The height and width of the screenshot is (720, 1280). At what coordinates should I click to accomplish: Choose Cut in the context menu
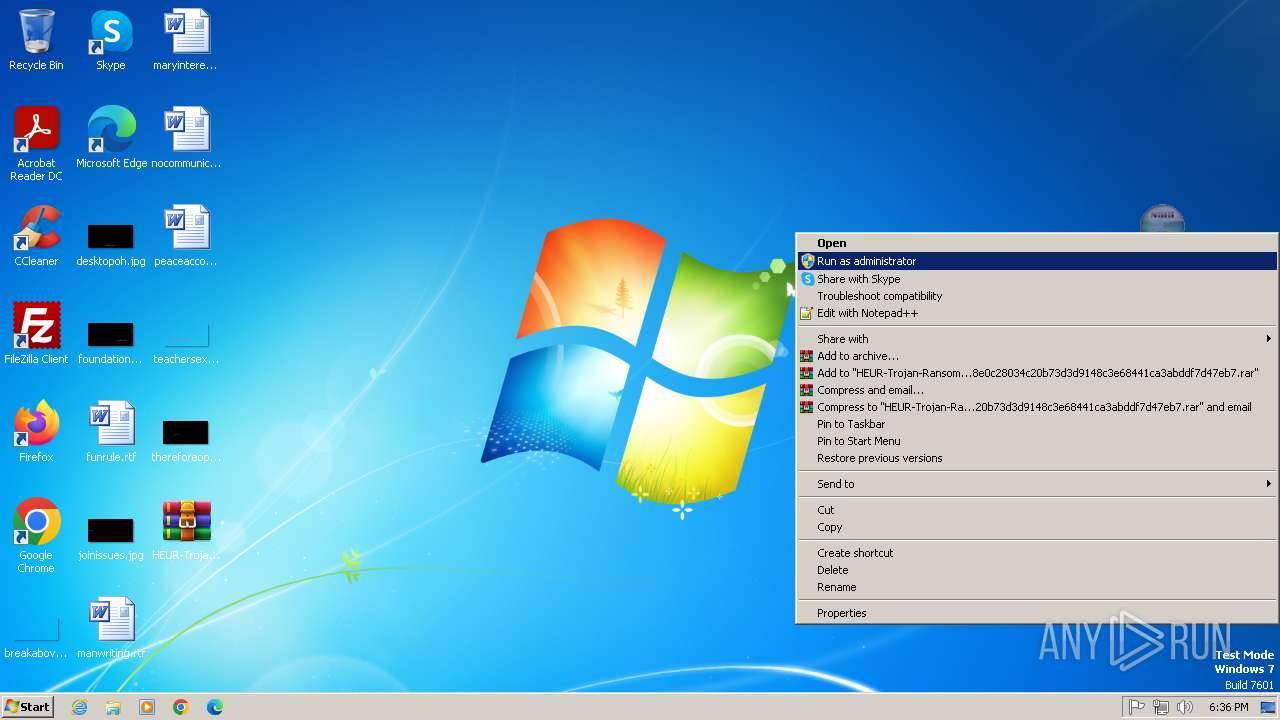click(x=1036, y=510)
